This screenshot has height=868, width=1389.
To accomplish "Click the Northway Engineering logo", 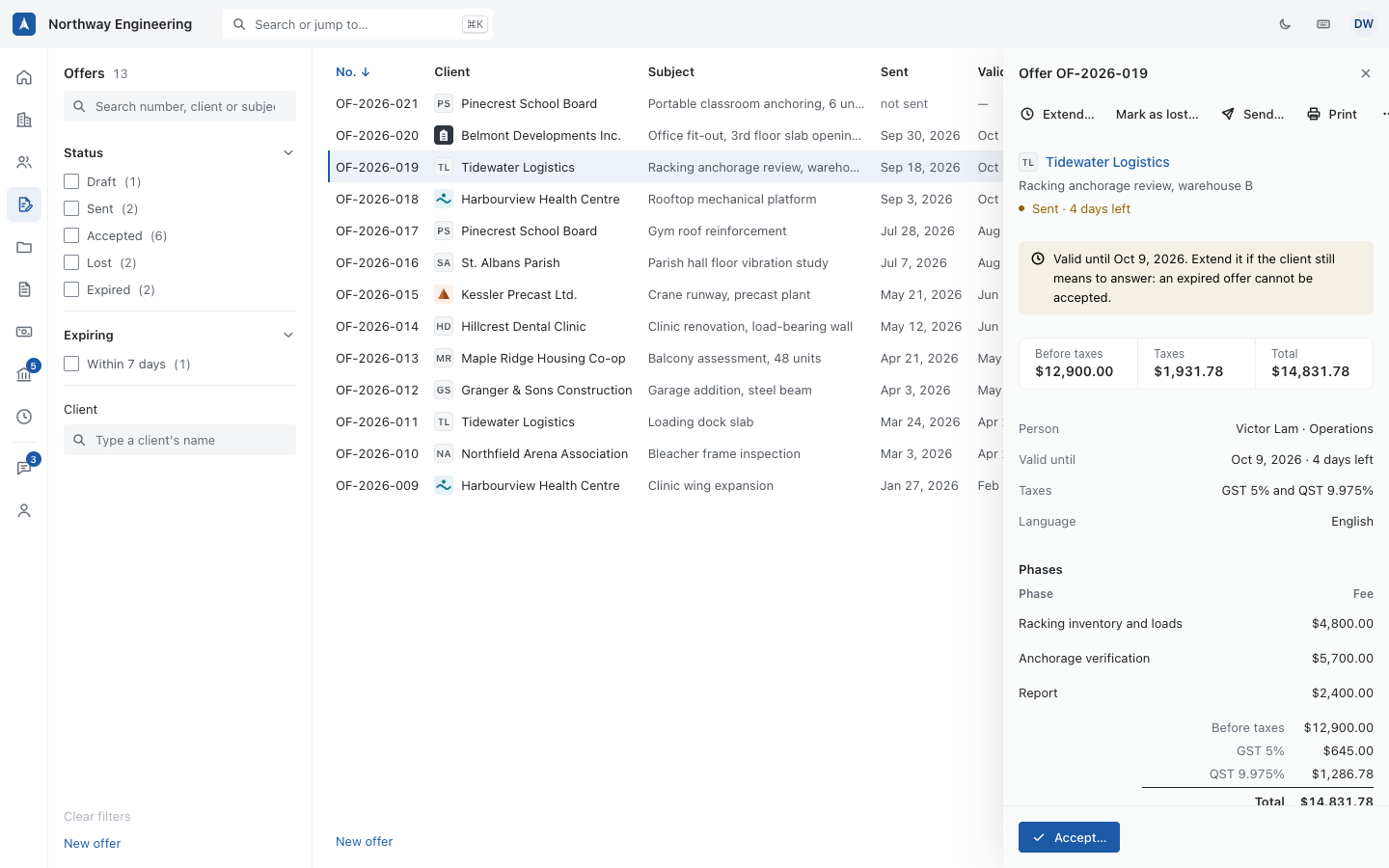I will pyautogui.click(x=24, y=24).
